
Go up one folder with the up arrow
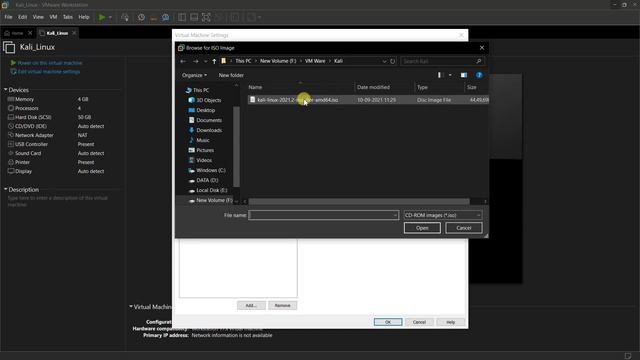pyautogui.click(x=214, y=61)
